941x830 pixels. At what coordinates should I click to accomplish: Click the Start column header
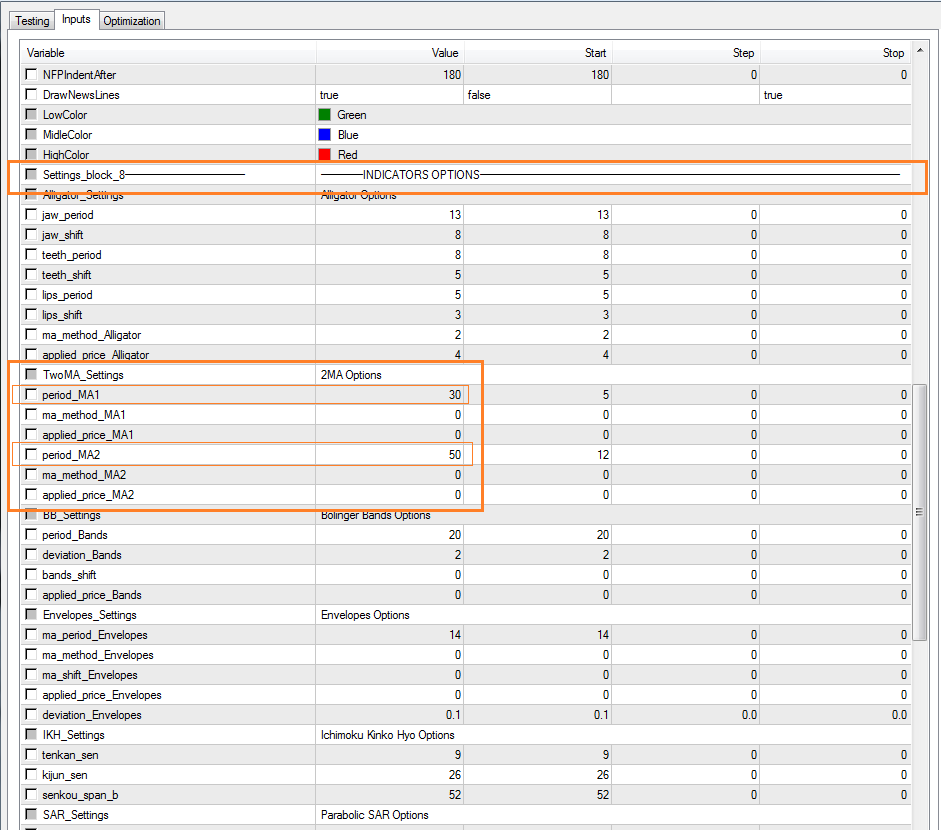538,53
